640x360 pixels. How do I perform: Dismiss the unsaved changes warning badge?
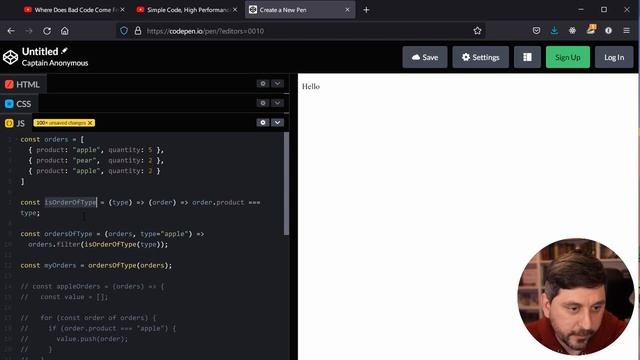[90, 123]
